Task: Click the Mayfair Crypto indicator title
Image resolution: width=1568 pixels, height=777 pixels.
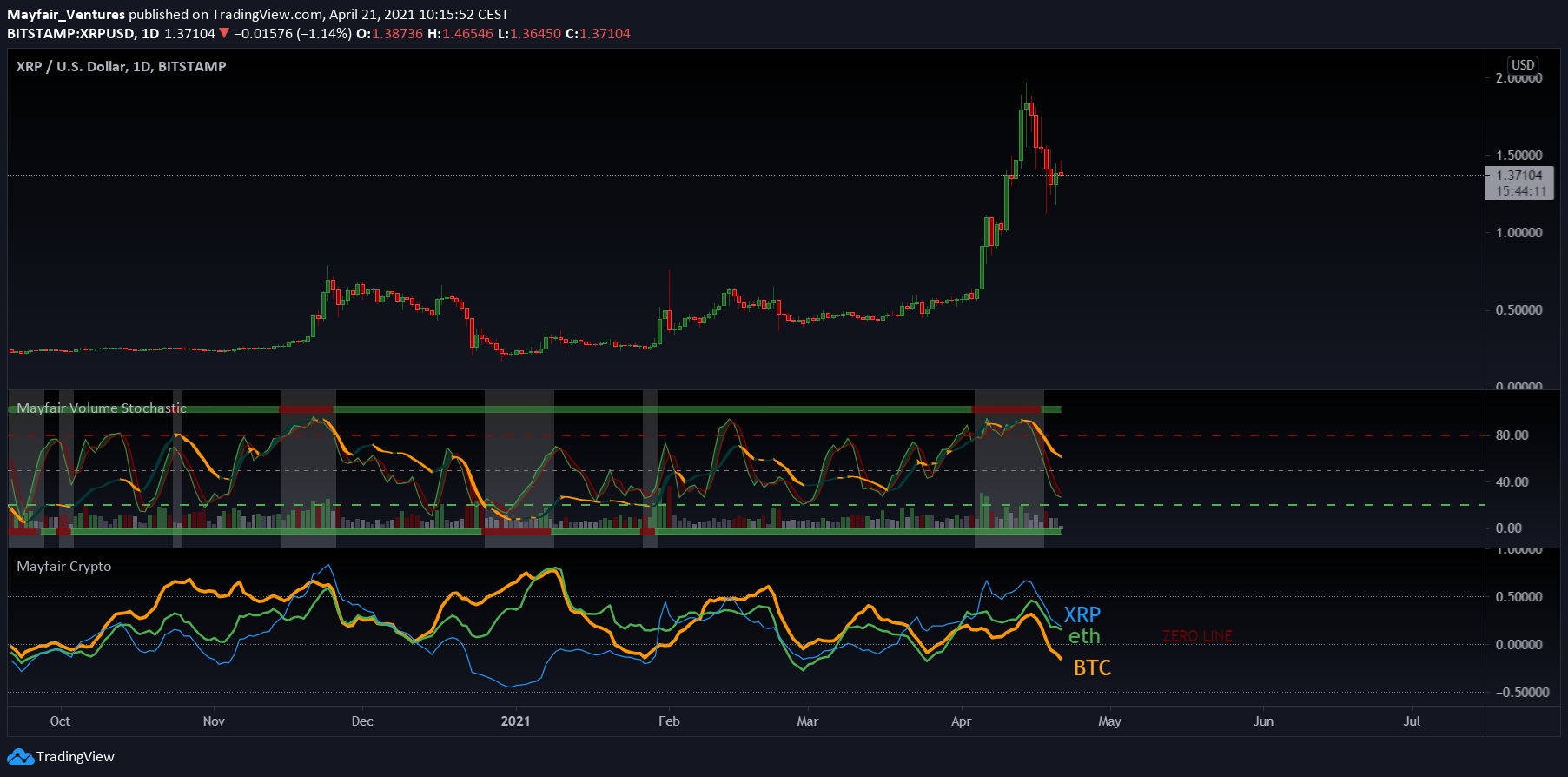Action: (x=64, y=567)
